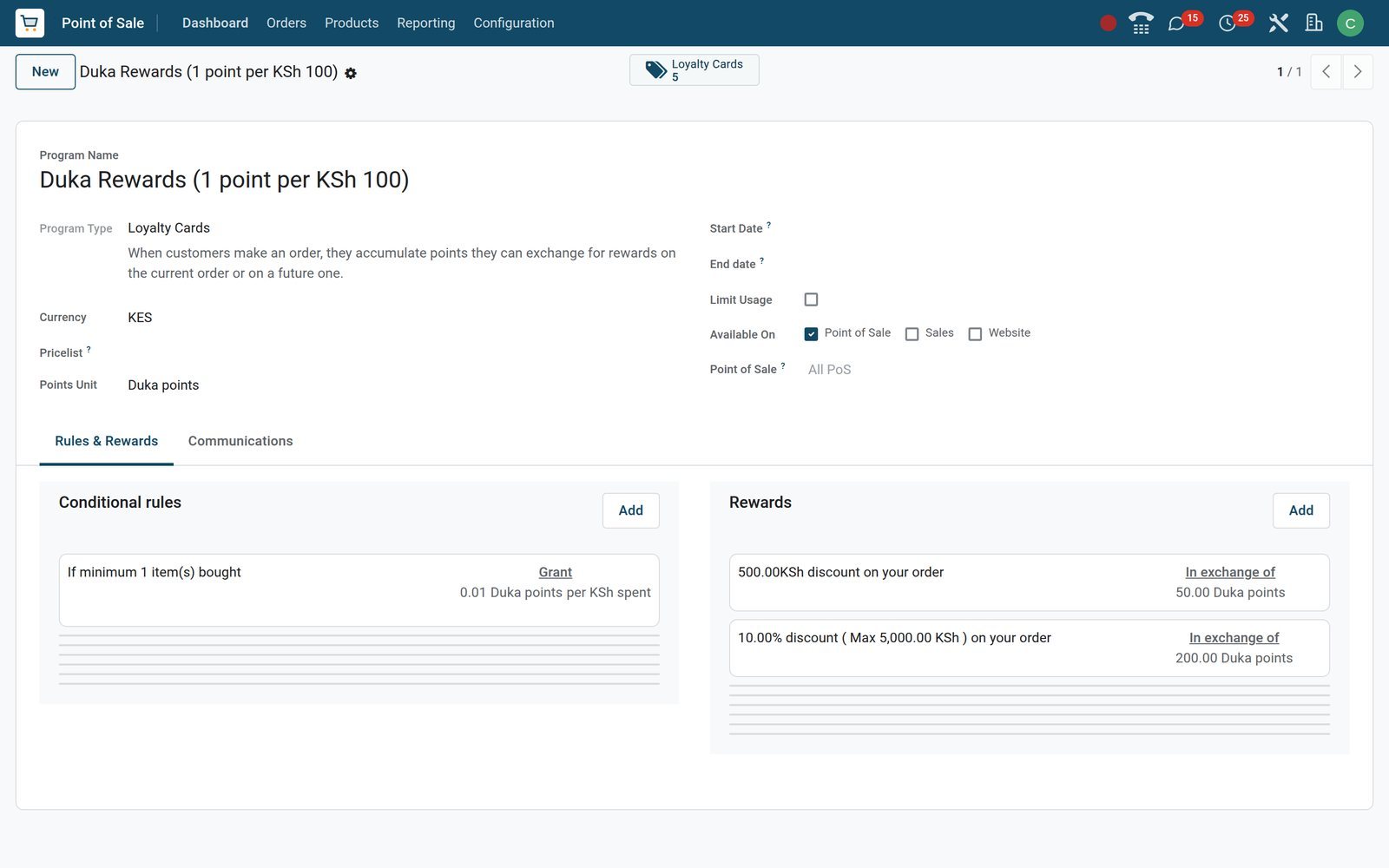Click the Pricelist help question mark
The width and height of the screenshot is (1389, 868).
pyautogui.click(x=89, y=350)
